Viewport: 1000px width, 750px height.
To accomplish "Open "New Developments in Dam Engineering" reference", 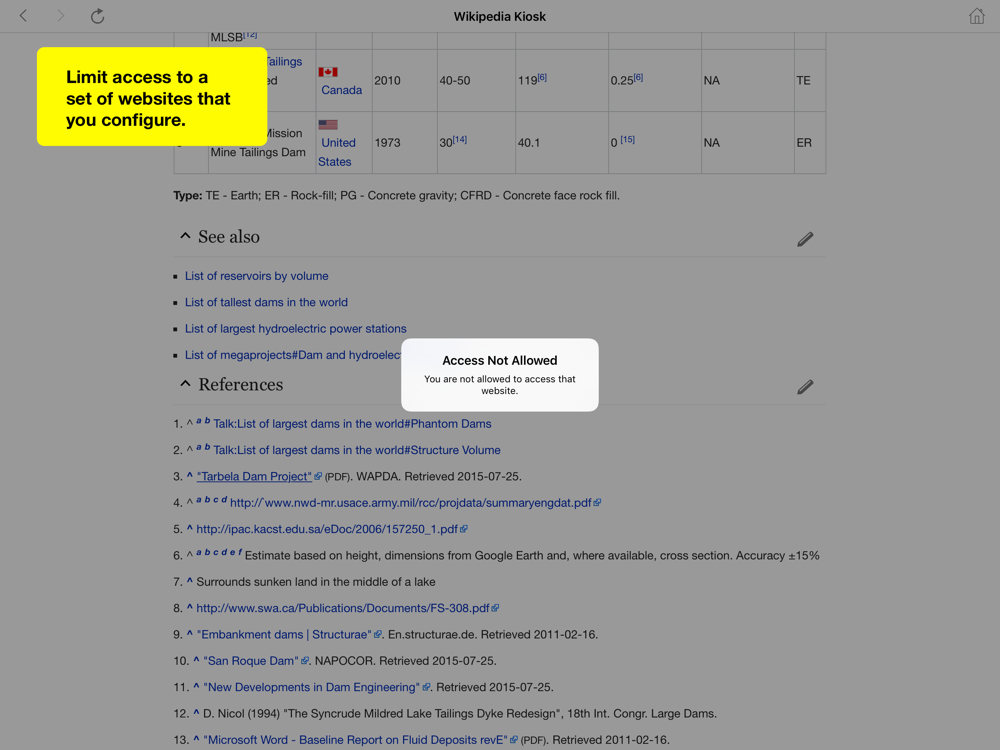I will [311, 688].
